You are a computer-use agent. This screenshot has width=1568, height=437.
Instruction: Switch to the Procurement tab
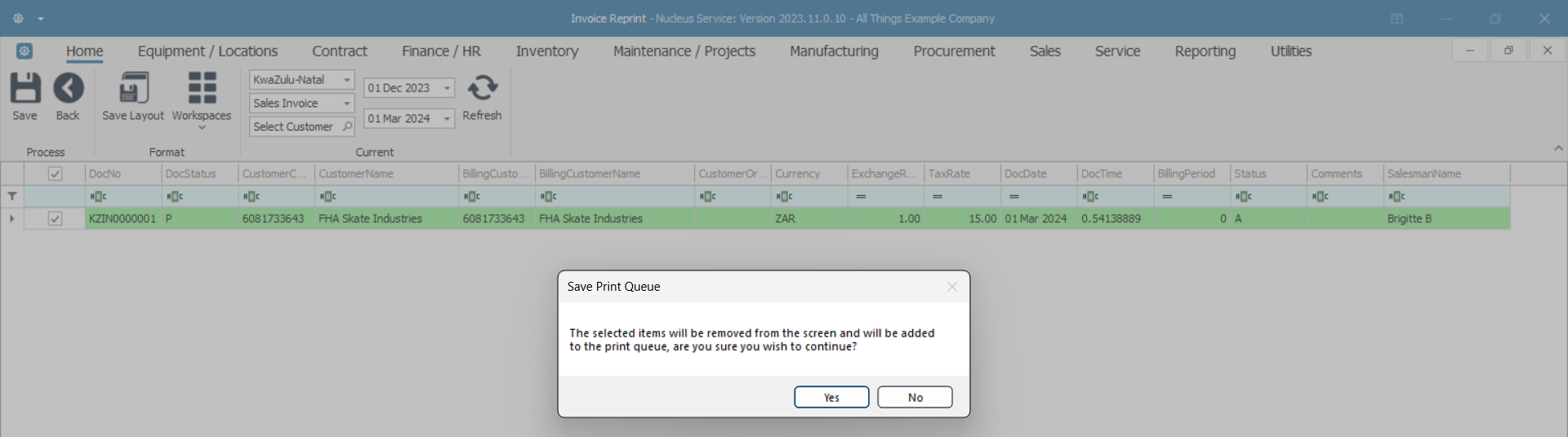[954, 51]
